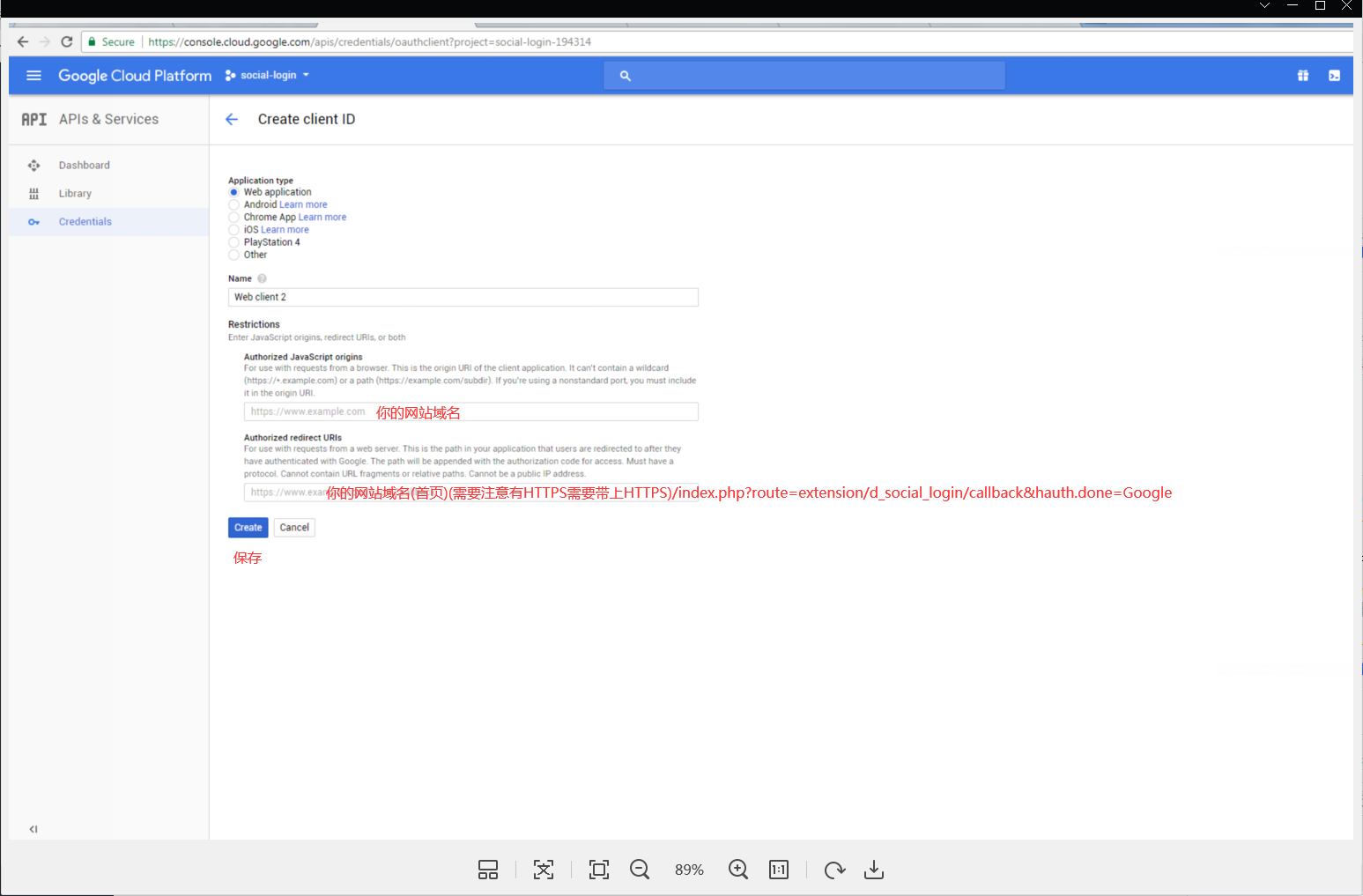Image resolution: width=1363 pixels, height=896 pixels.
Task: Reload the page with refresh icon
Action: click(x=67, y=41)
